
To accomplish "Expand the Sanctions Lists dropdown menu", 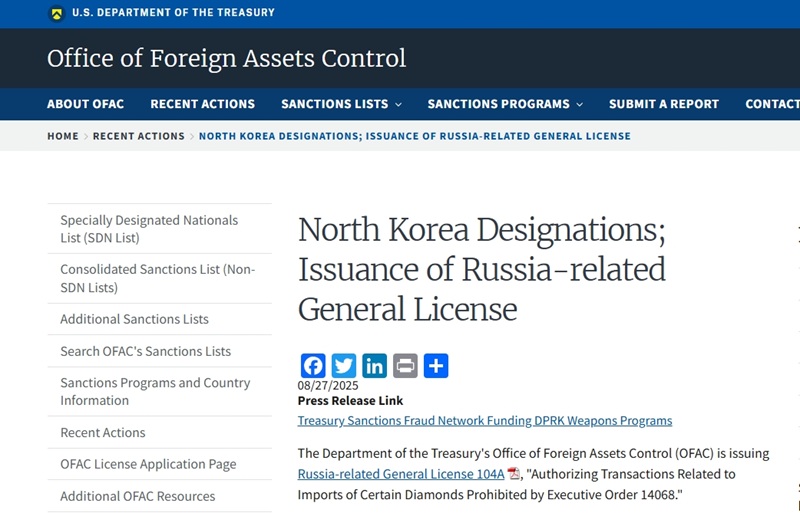I will pyautogui.click(x=341, y=104).
